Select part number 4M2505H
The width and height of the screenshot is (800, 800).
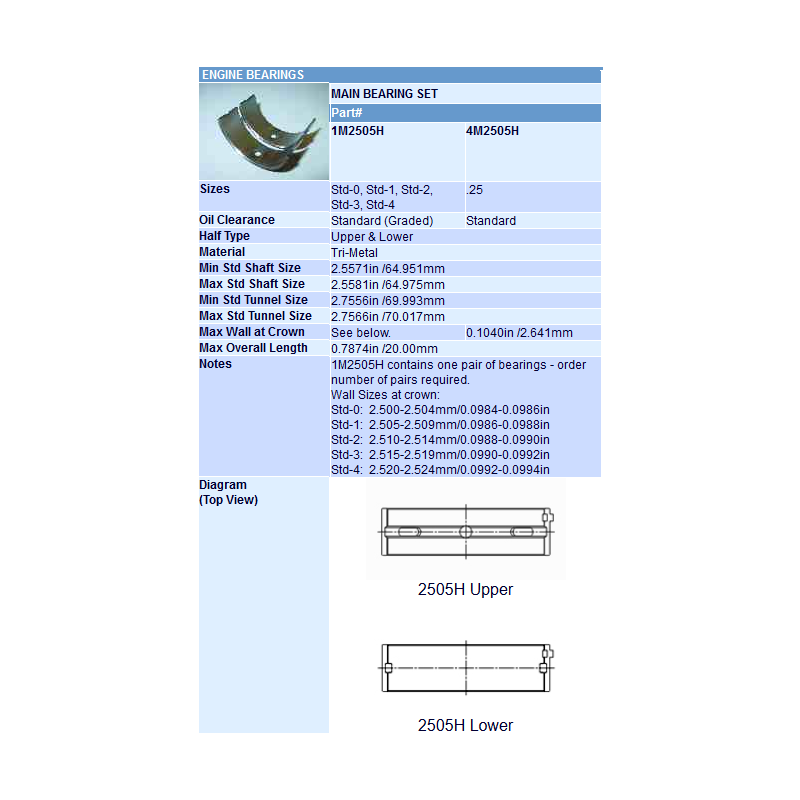pyautogui.click(x=492, y=130)
